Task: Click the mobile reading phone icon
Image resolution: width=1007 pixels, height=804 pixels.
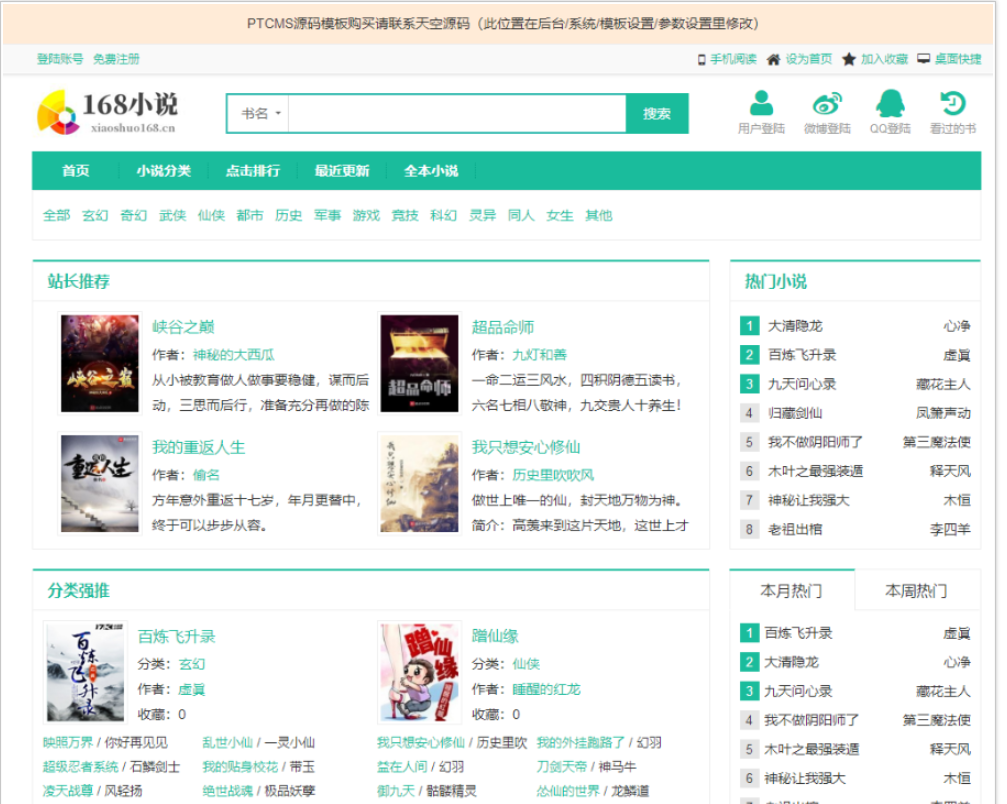Action: 702,59
